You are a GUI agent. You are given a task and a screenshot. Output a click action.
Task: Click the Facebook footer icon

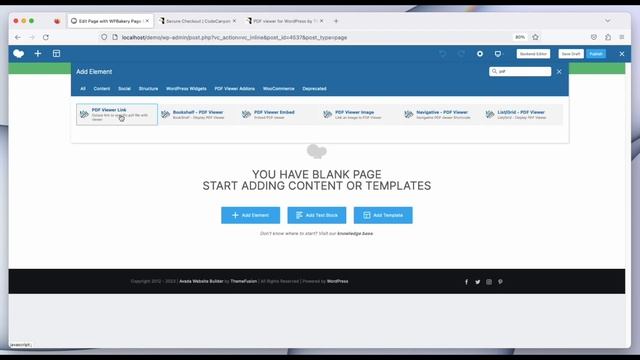tap(467, 282)
